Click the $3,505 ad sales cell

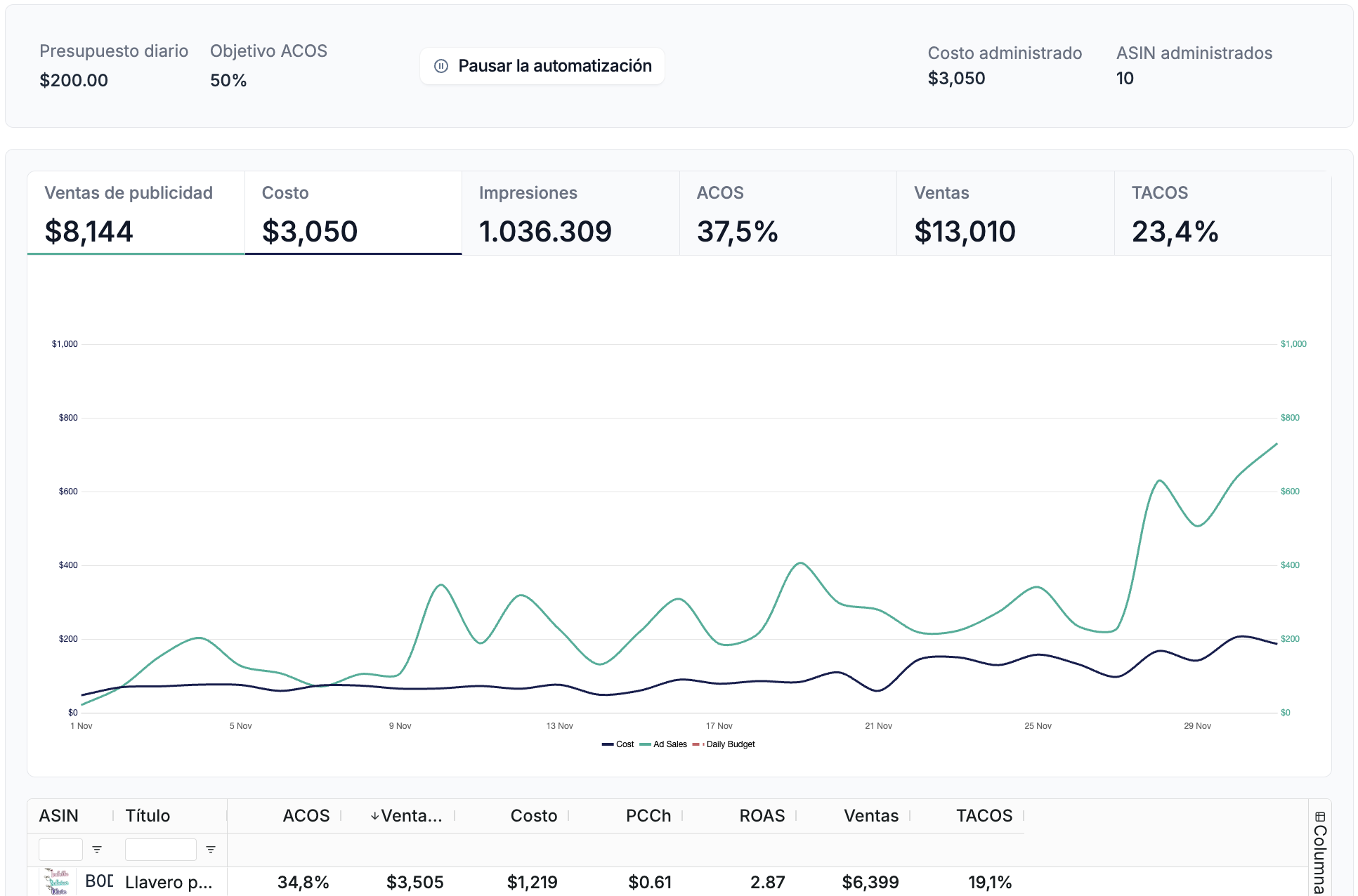pos(415,883)
